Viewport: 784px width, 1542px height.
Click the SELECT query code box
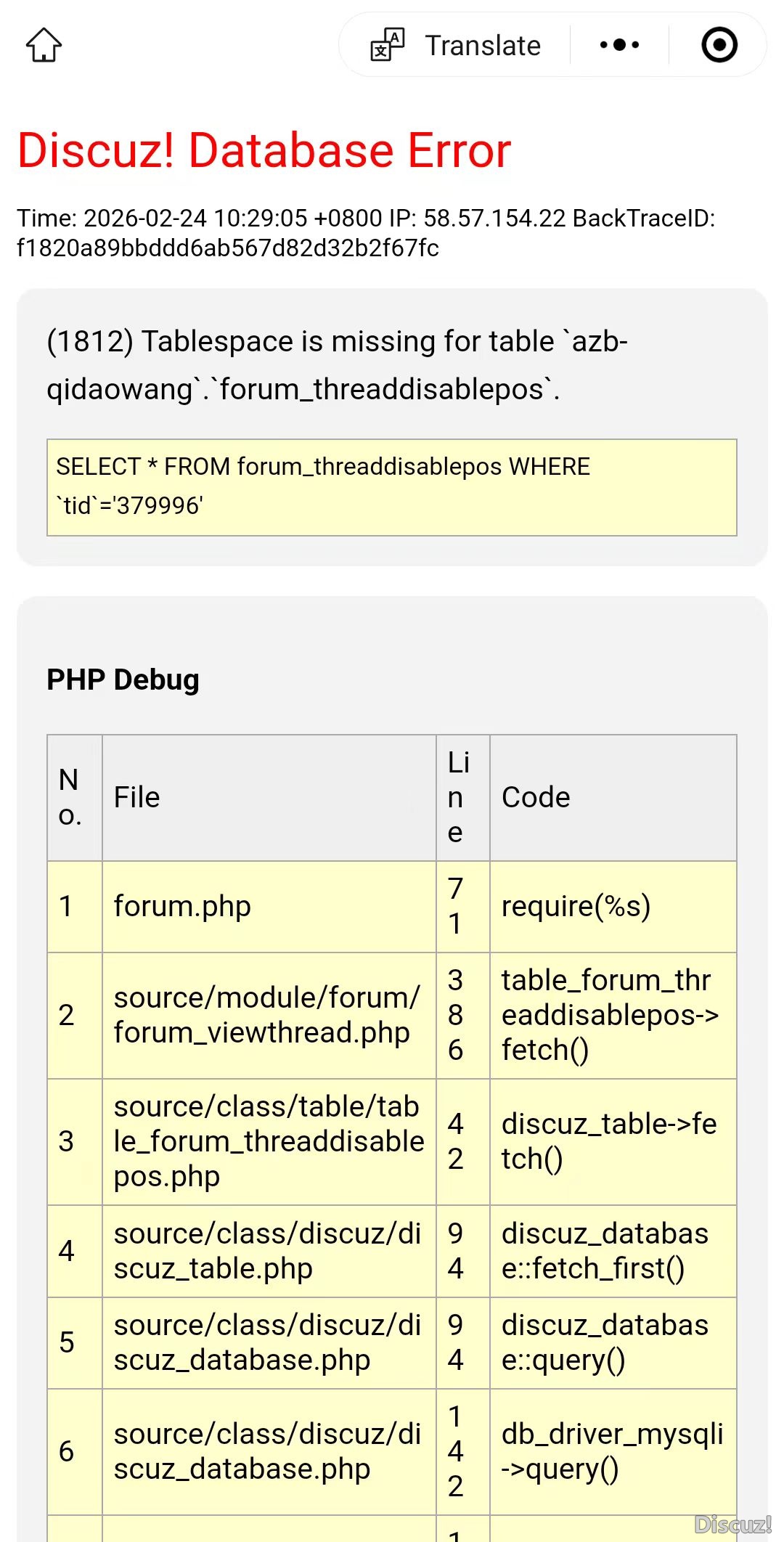coord(392,487)
